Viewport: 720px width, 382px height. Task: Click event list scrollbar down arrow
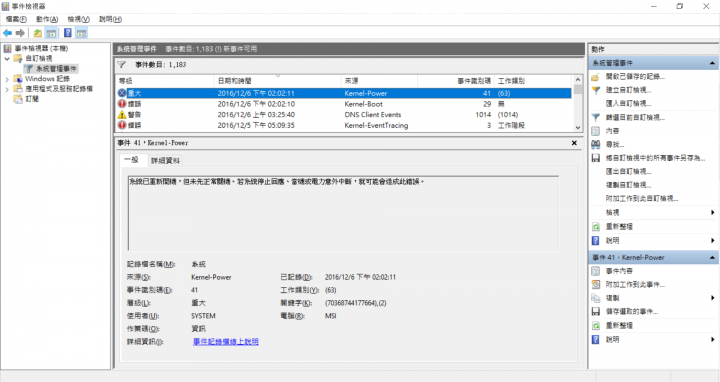pos(578,128)
